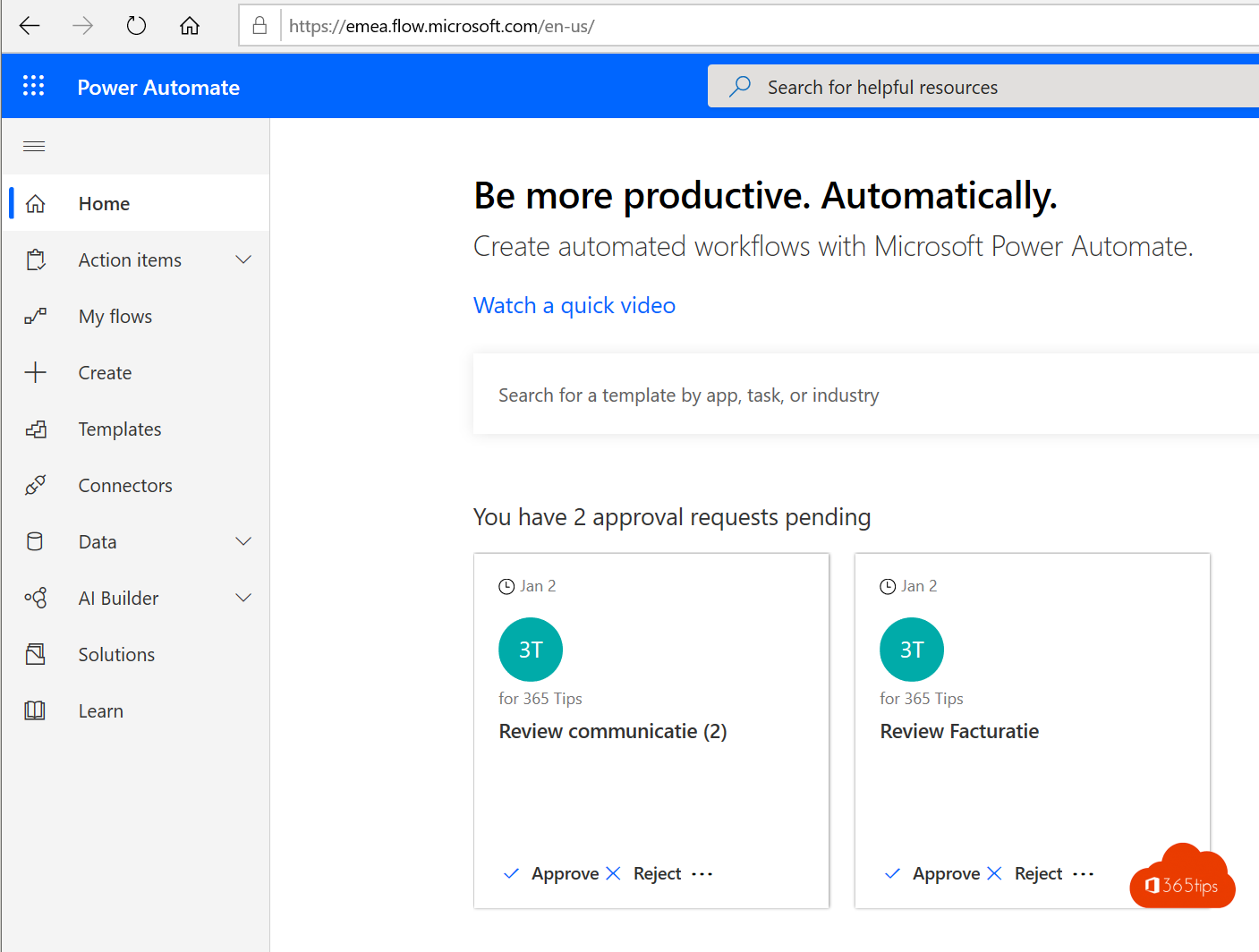Expand the AI Builder chevron

[243, 598]
